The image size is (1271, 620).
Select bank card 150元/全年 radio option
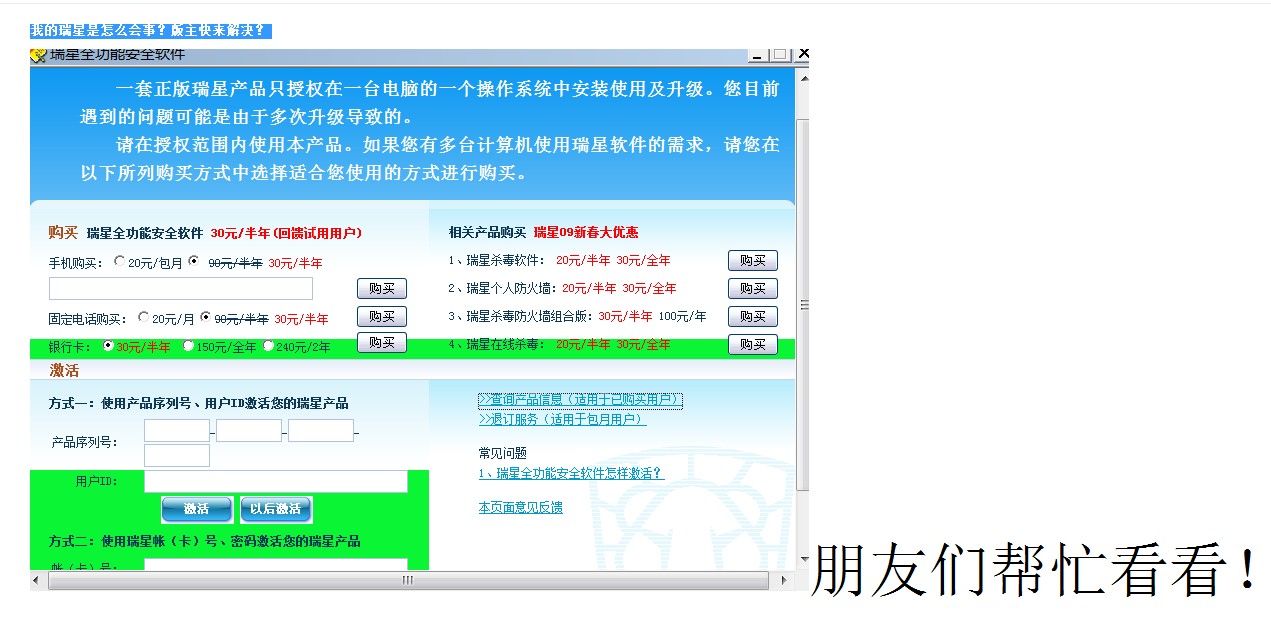pyautogui.click(x=188, y=346)
